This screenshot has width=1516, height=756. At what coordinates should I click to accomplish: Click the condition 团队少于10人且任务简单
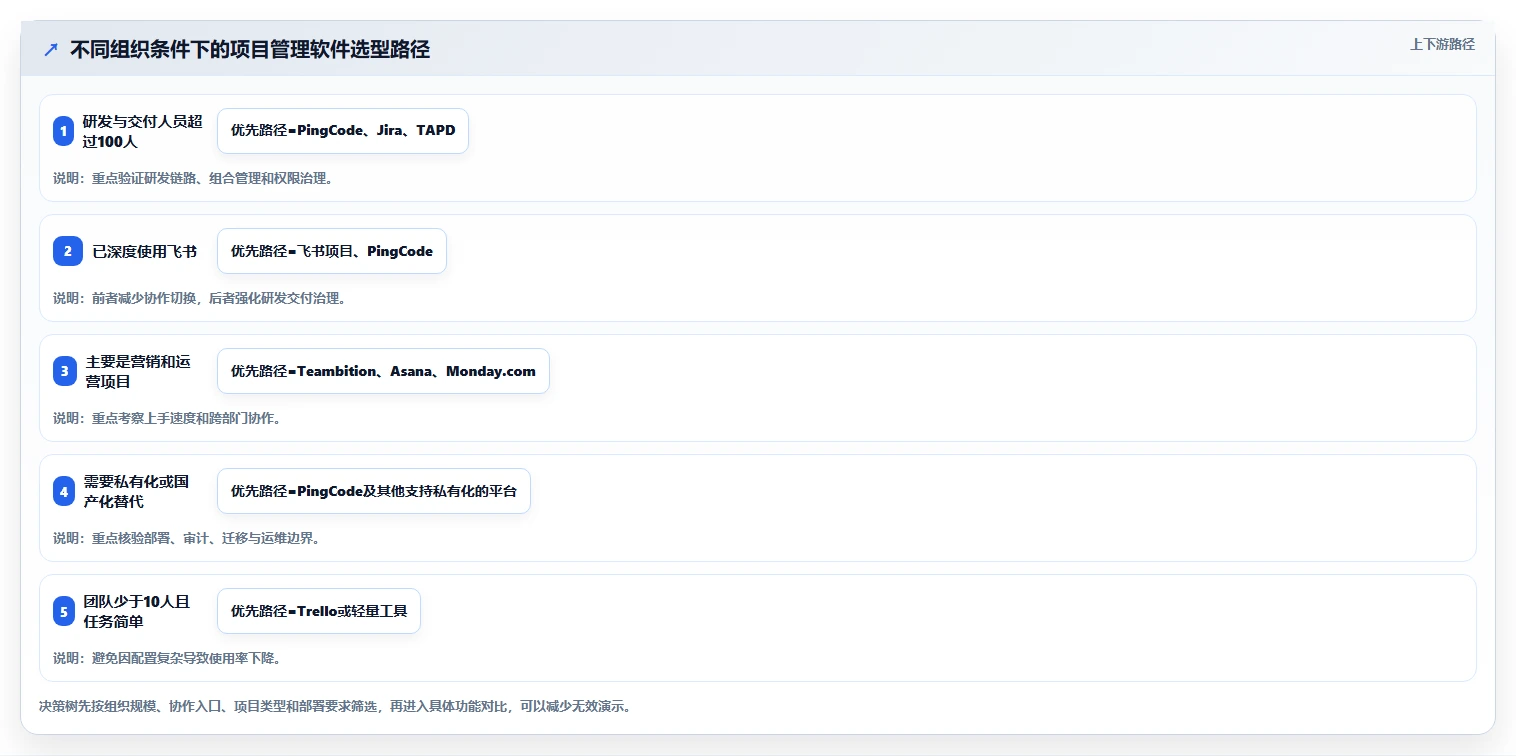[136, 611]
